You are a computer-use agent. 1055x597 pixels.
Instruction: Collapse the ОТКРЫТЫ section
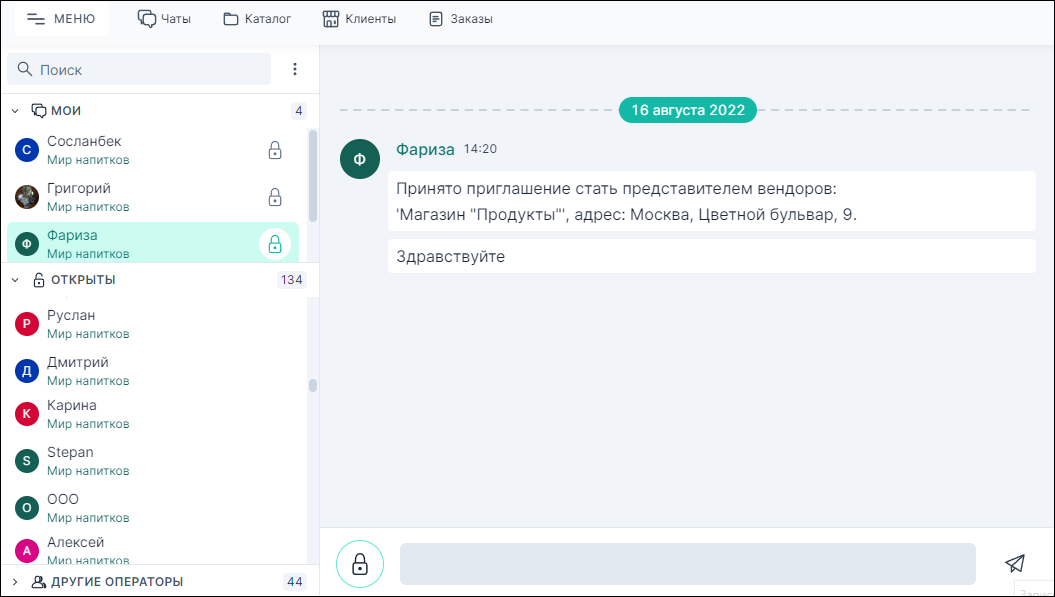coord(14,280)
